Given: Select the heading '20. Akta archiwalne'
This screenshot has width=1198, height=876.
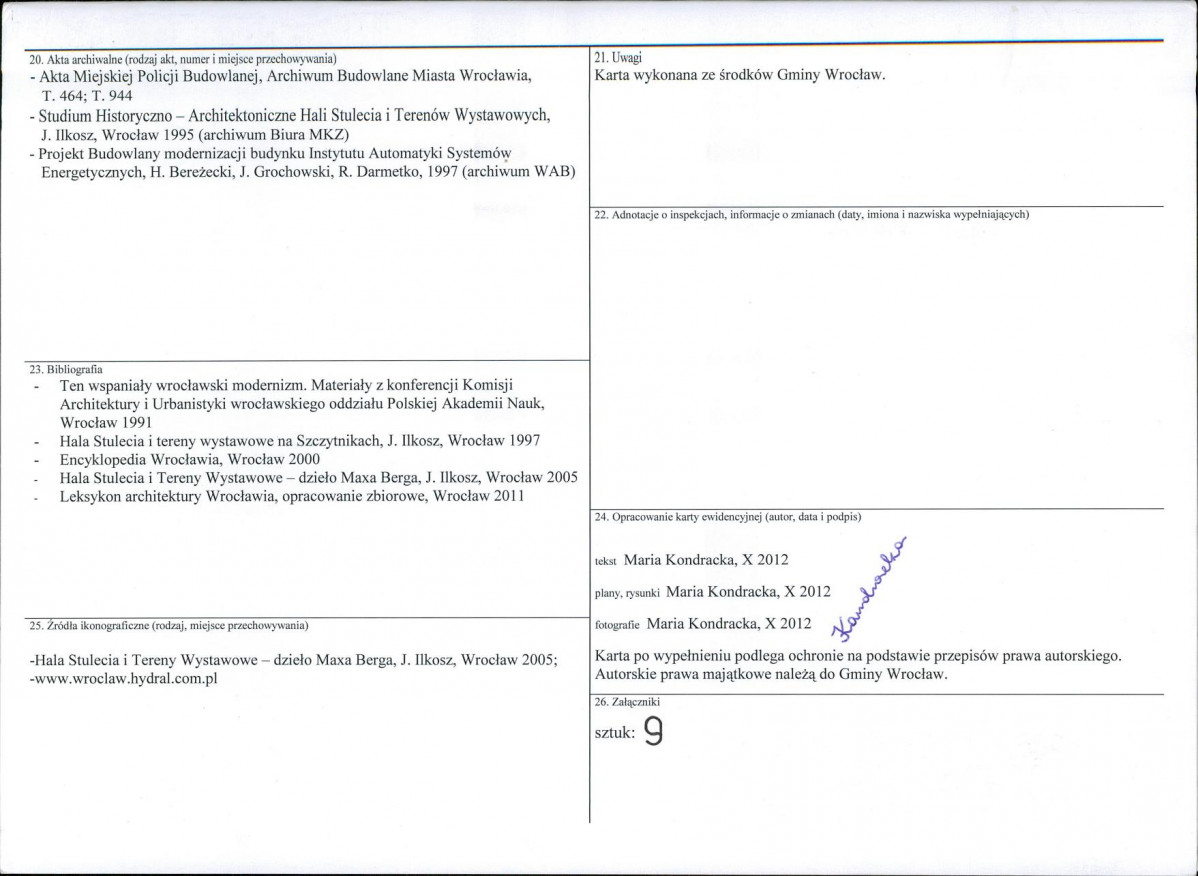Looking at the screenshot, I should [x=182, y=57].
